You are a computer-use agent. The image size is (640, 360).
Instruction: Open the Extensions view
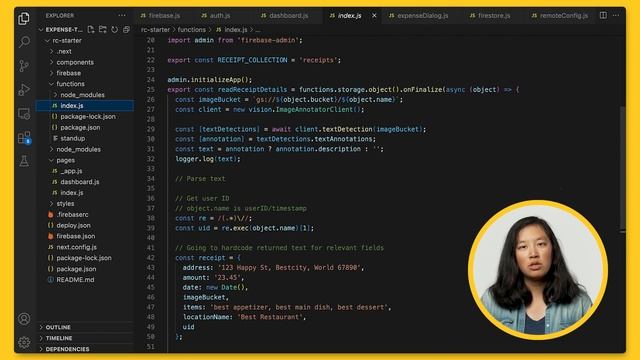[x=24, y=138]
